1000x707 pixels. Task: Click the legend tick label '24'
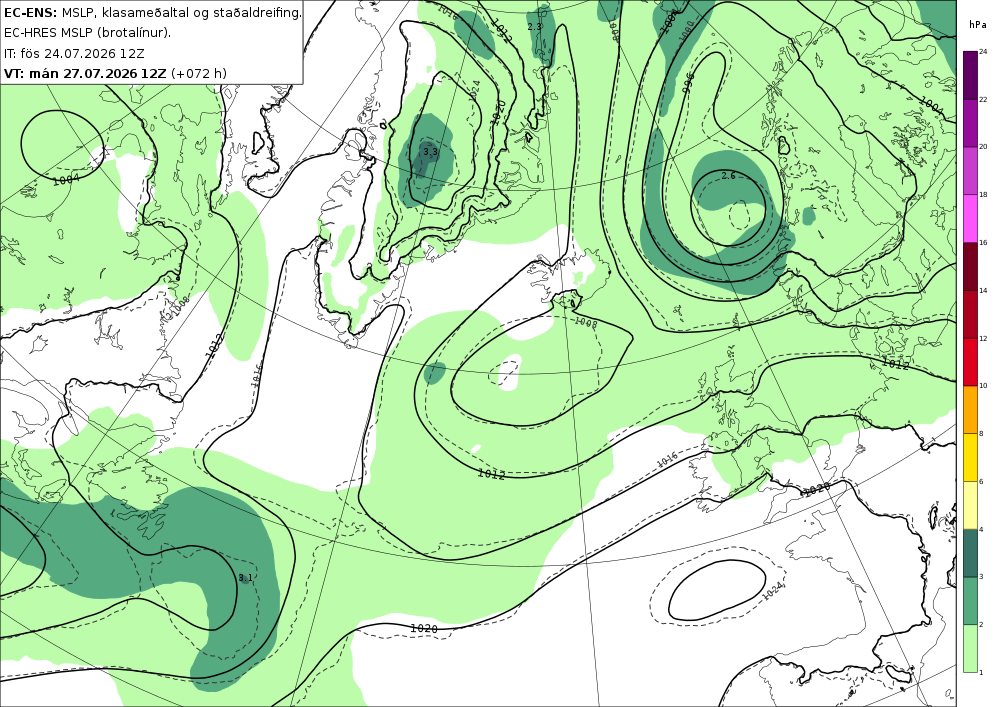coord(983,52)
